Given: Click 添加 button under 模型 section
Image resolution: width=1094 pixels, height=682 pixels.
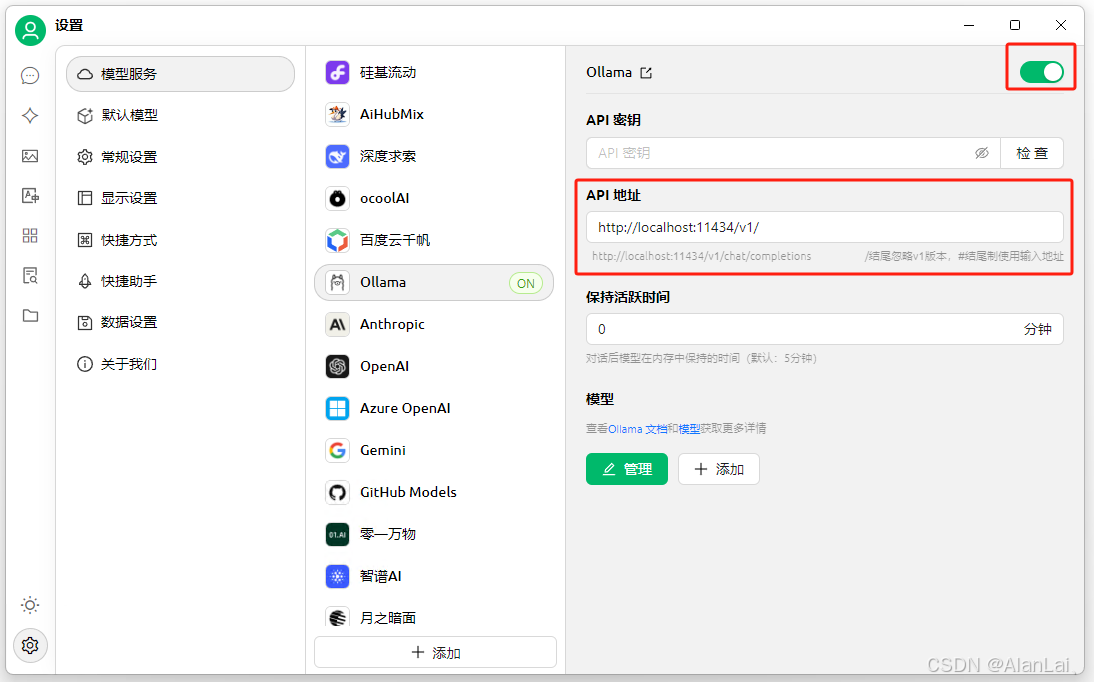Looking at the screenshot, I should [x=719, y=469].
